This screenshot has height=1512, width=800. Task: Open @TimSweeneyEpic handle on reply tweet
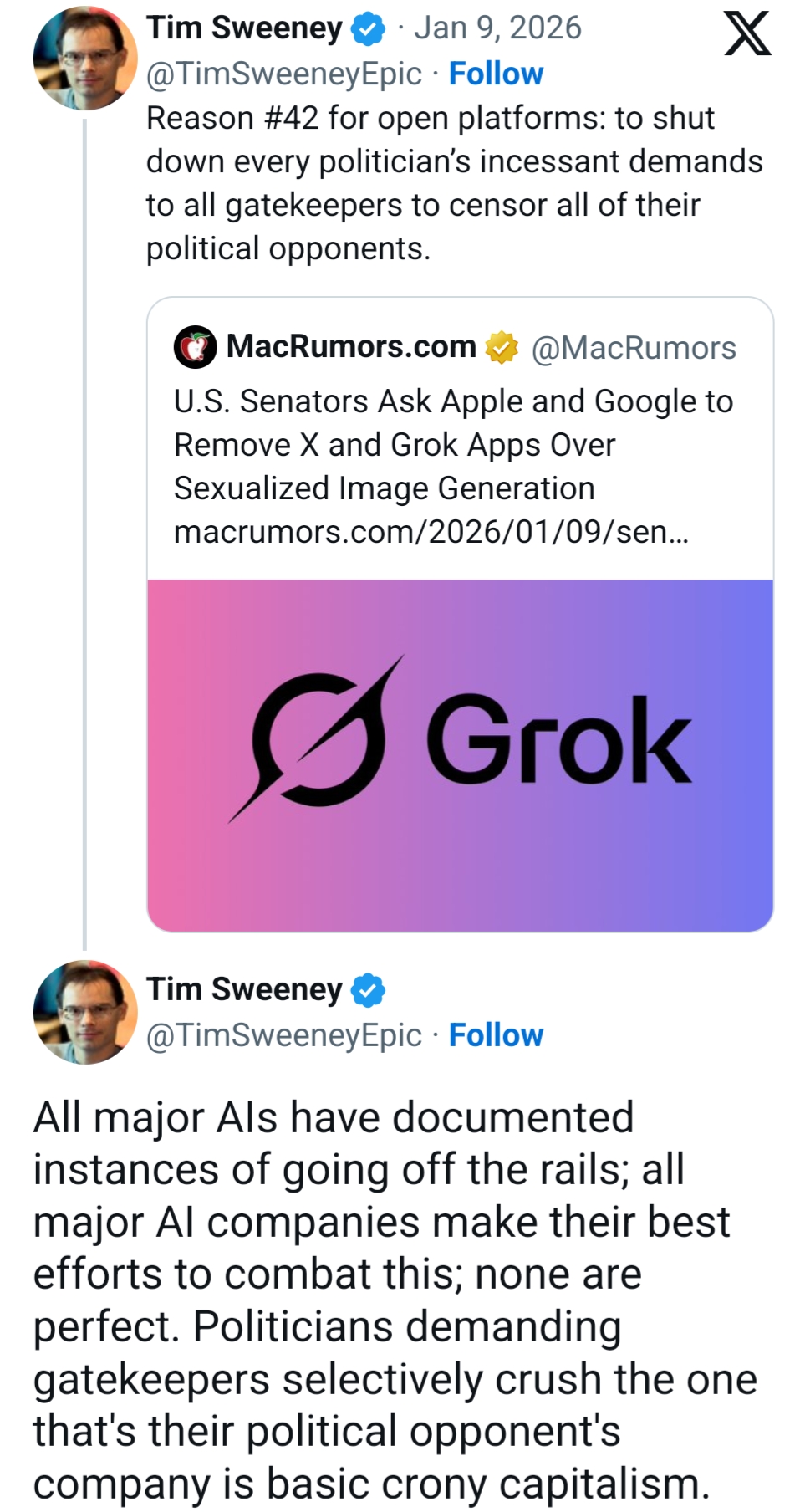283,1035
